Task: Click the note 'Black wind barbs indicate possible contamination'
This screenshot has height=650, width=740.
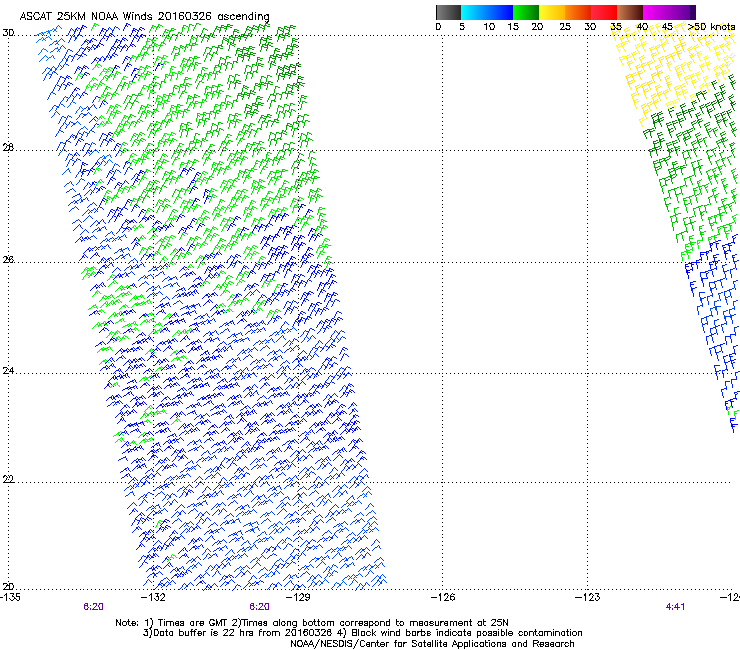Action: pos(467,633)
